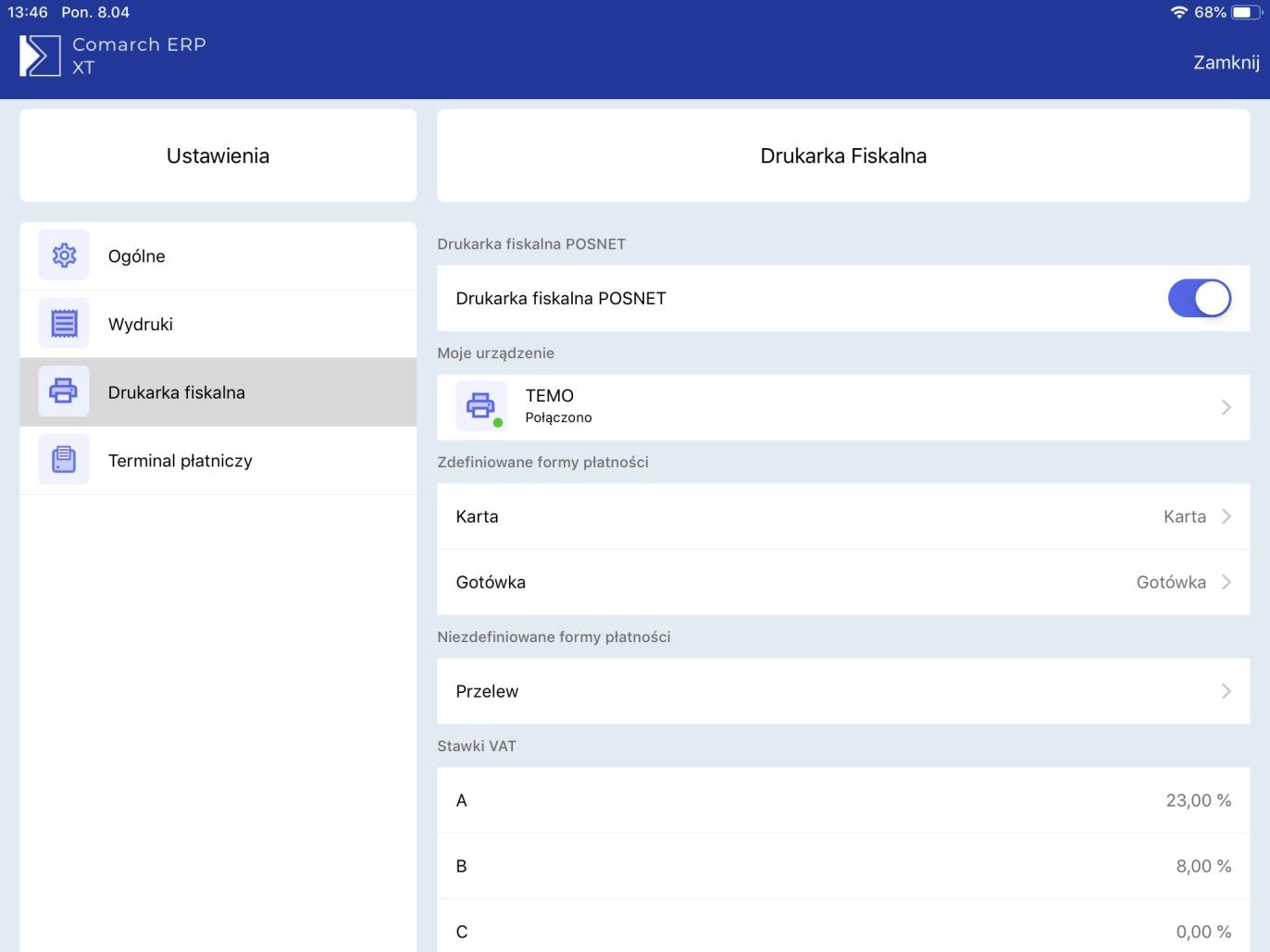This screenshot has width=1270, height=952.
Task: Open the Ogólne settings section
Action: (x=218, y=256)
